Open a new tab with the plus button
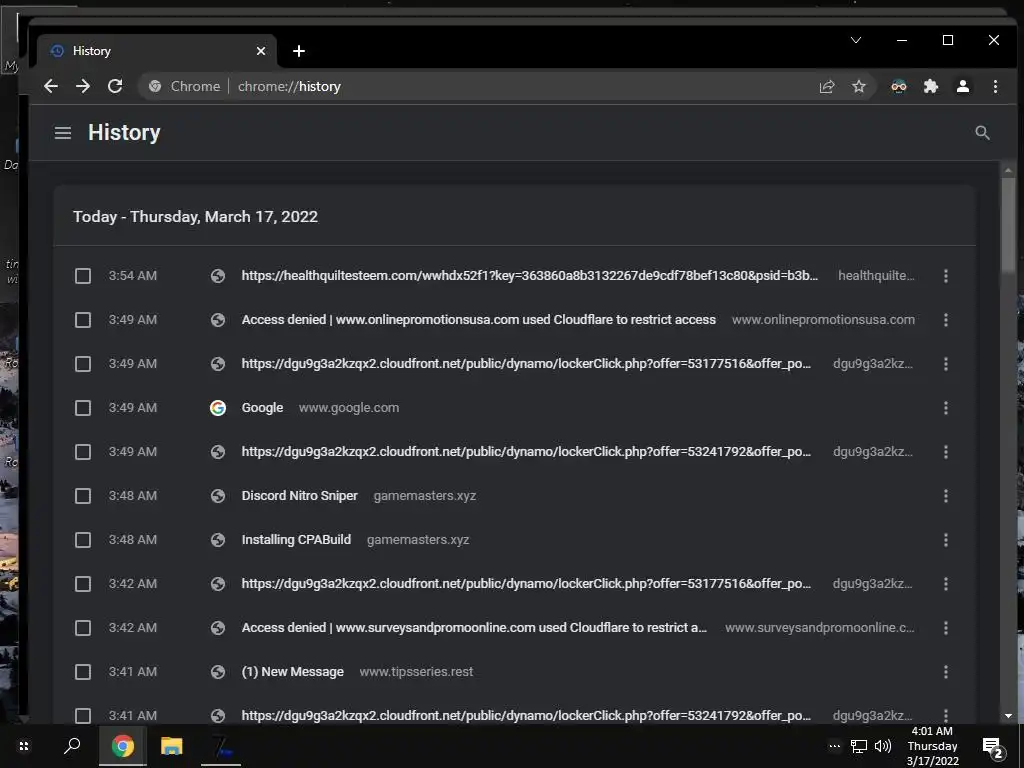Image resolution: width=1024 pixels, height=768 pixels. (298, 51)
